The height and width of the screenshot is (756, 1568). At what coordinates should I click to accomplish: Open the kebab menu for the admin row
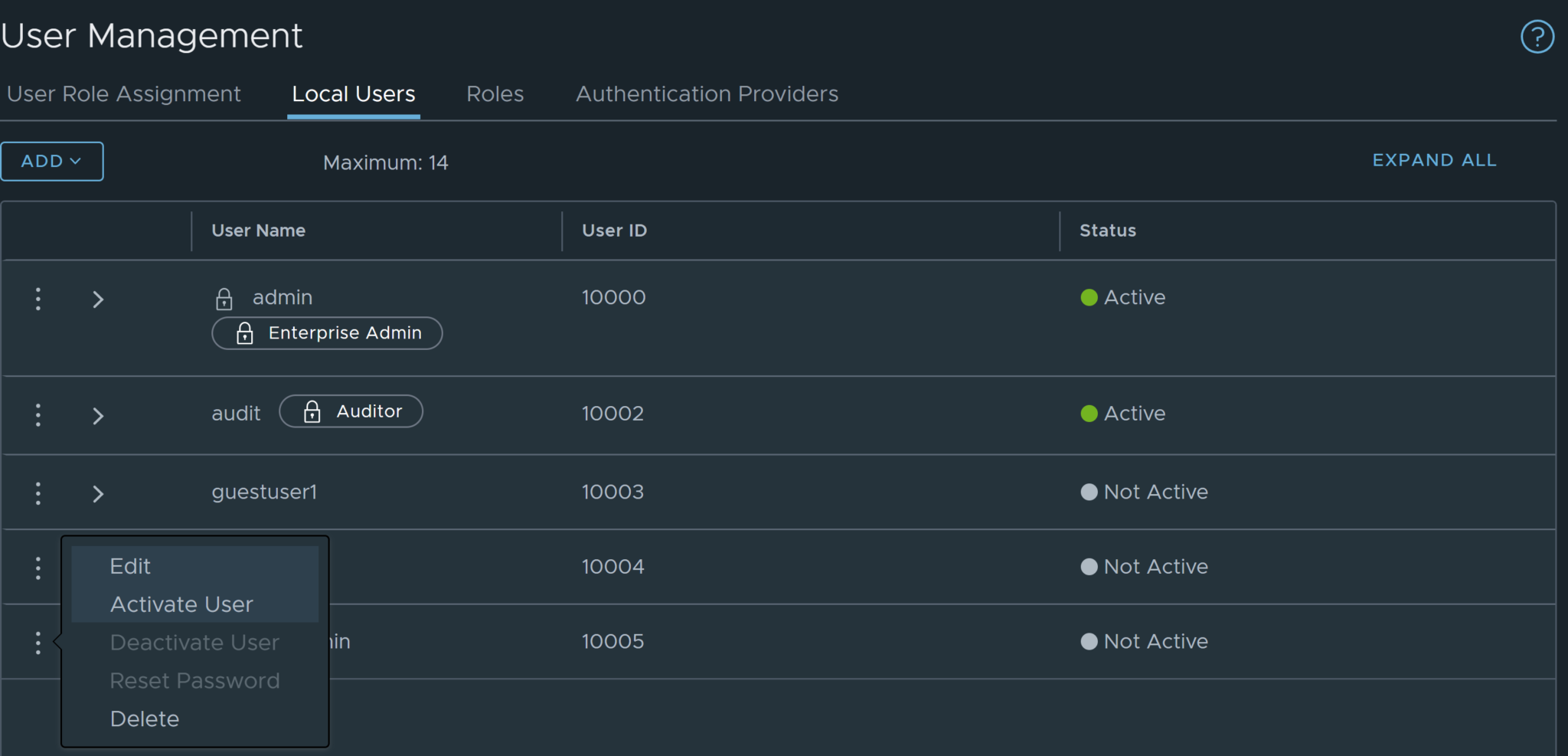click(38, 299)
